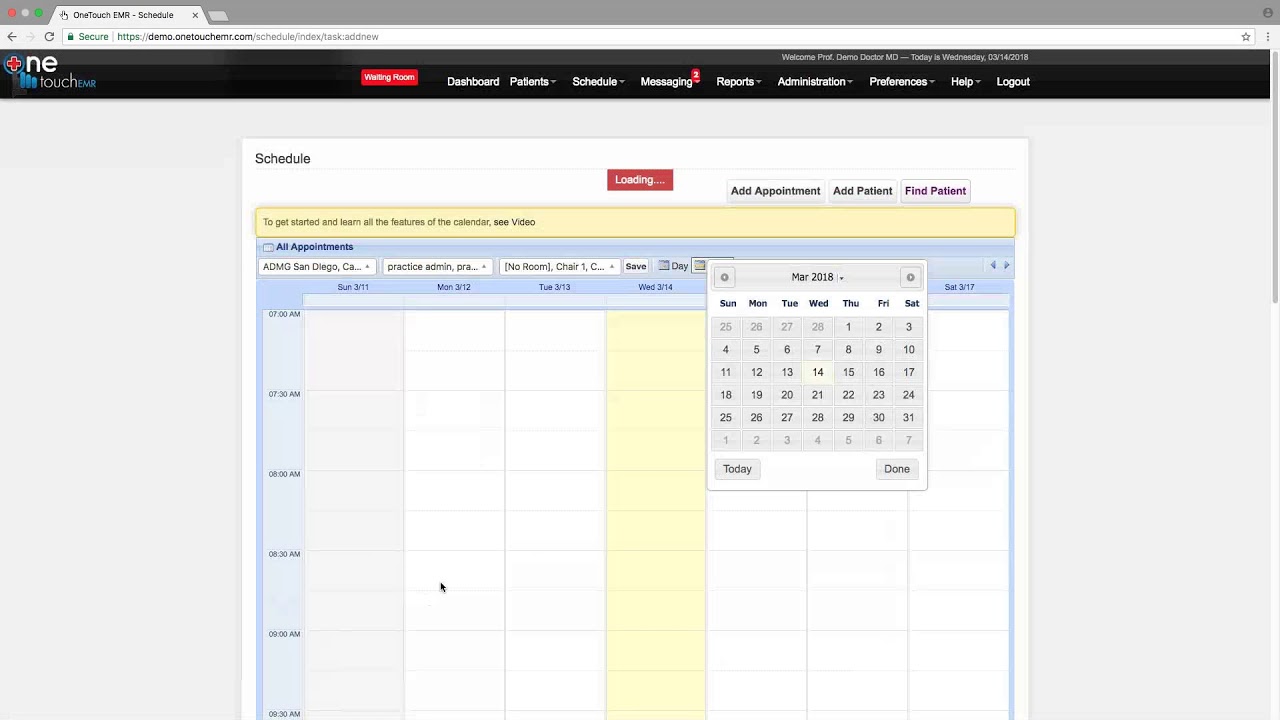Click the Chrome profile icon
The width and height of the screenshot is (1280, 720).
[x=1268, y=12]
